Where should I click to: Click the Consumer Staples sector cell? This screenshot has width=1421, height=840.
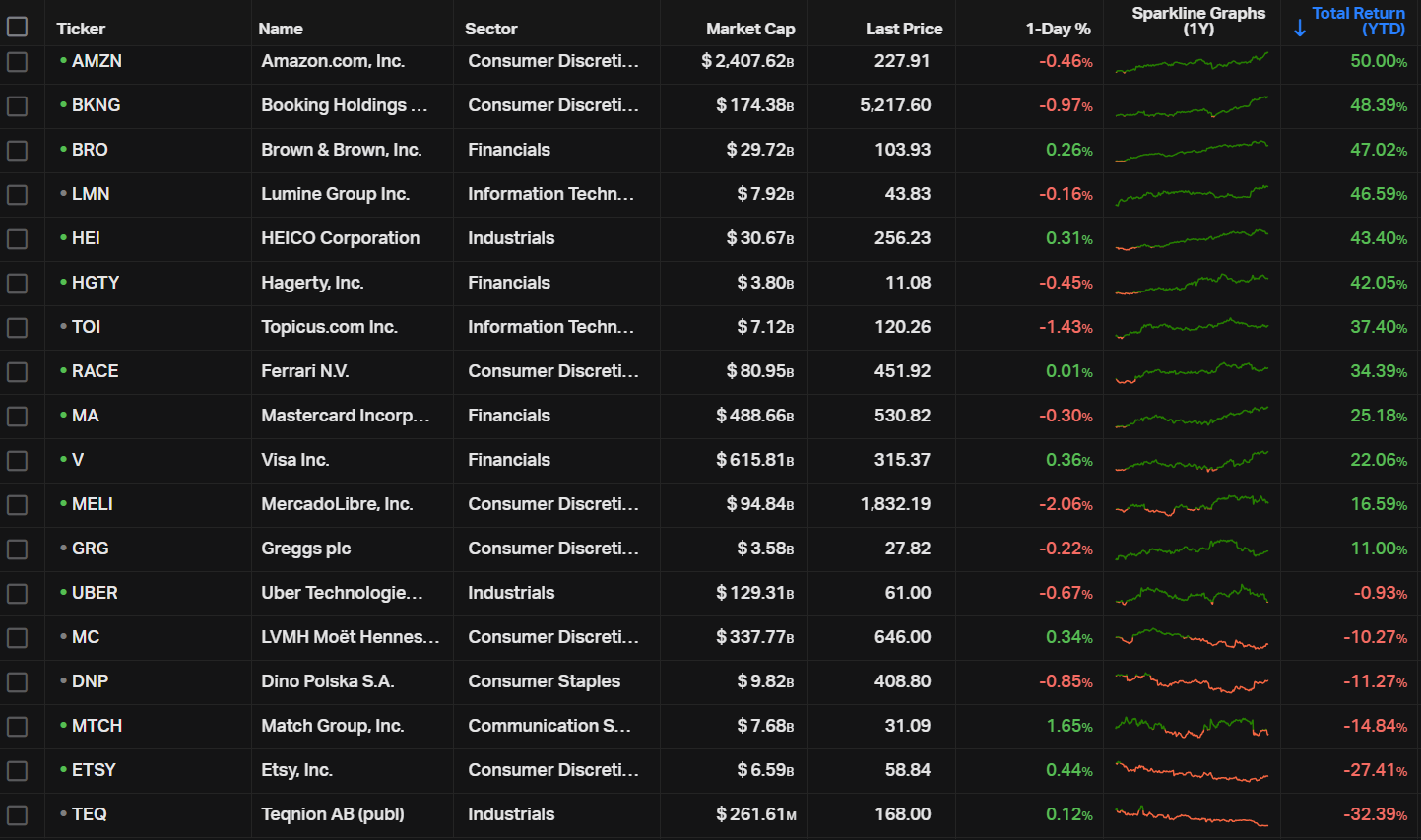coord(544,681)
